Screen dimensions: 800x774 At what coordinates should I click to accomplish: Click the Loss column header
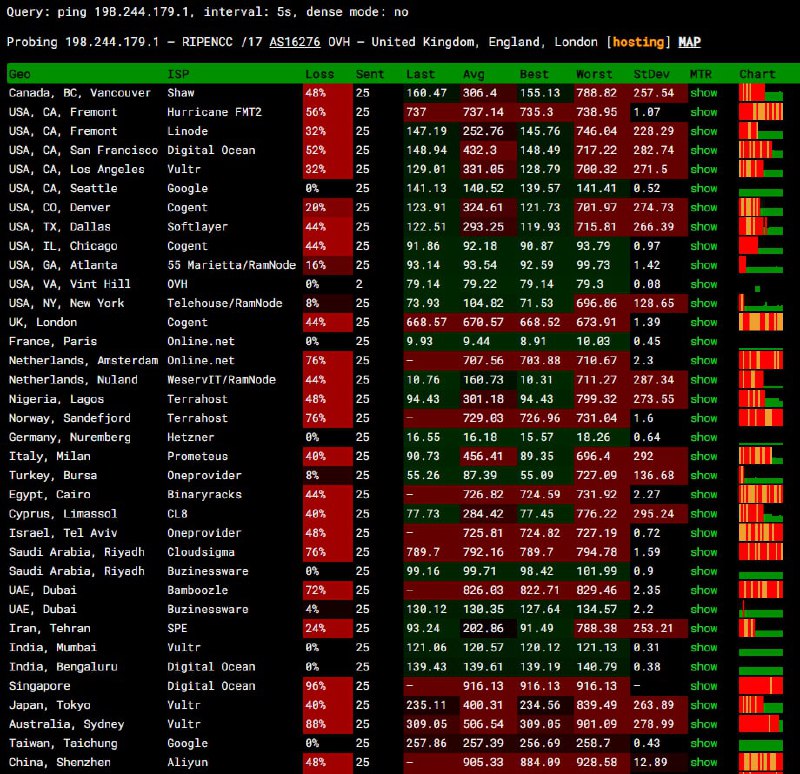tap(319, 74)
